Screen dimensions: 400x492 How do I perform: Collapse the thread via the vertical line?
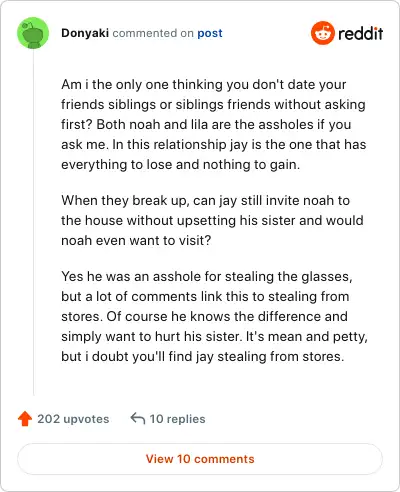33,222
